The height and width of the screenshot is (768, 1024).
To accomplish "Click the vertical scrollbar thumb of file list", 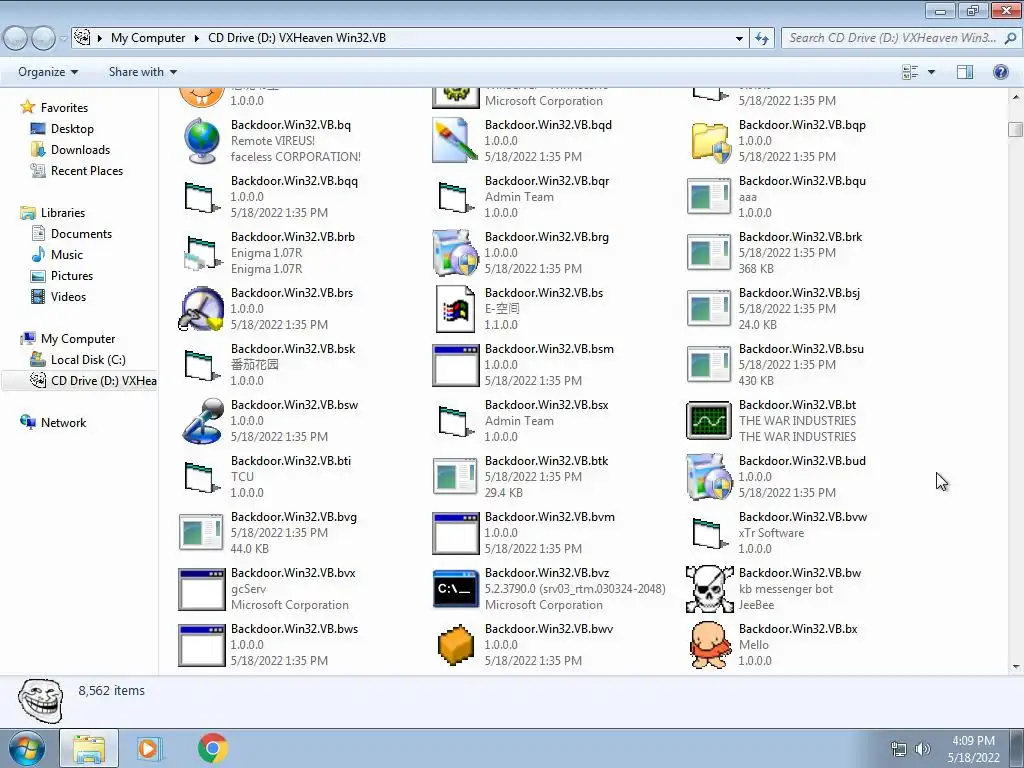I will [x=1015, y=129].
